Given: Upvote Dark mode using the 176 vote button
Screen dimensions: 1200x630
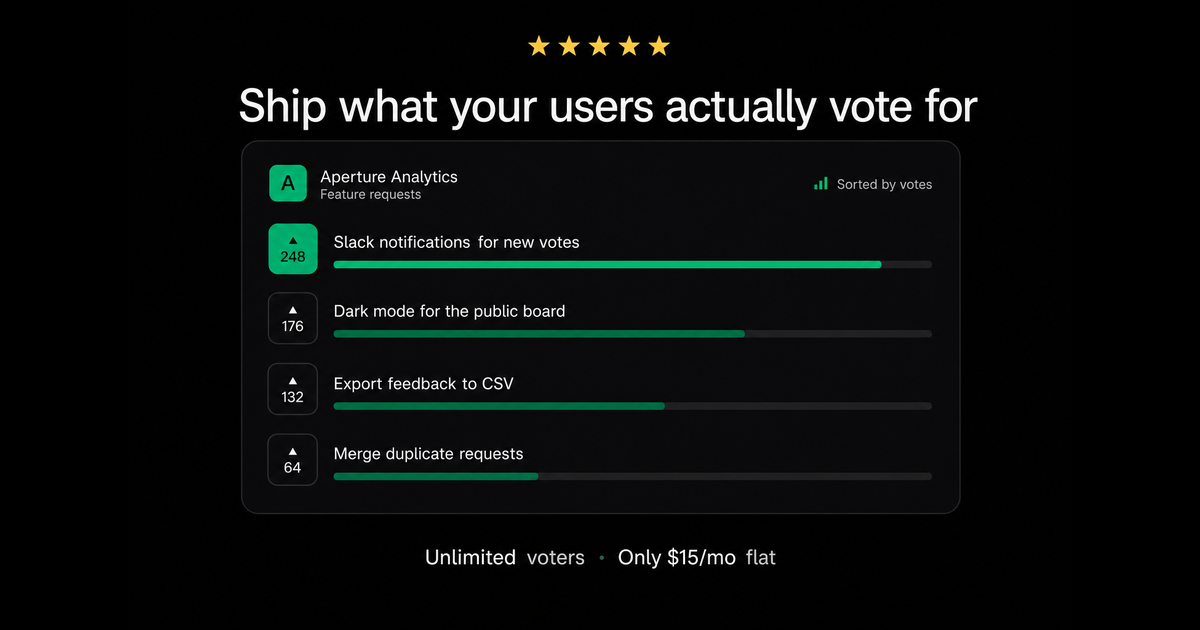Looking at the screenshot, I should pyautogui.click(x=293, y=318).
